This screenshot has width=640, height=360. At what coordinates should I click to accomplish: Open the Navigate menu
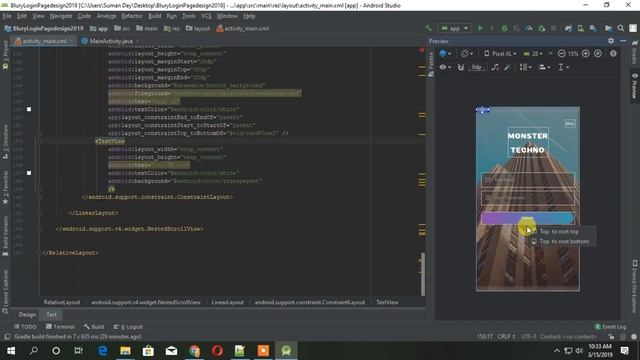61,16
